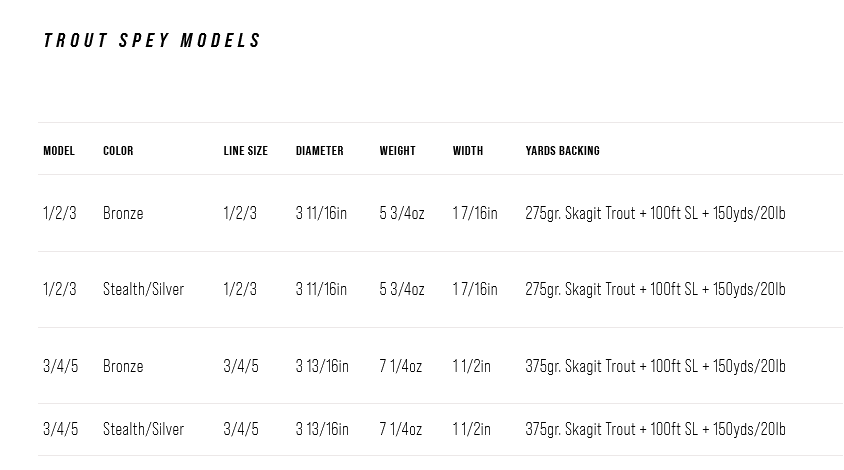Select Stealth/Silver in the last 3/4/5 row
Screen dimensions: 844x470
[143, 429]
